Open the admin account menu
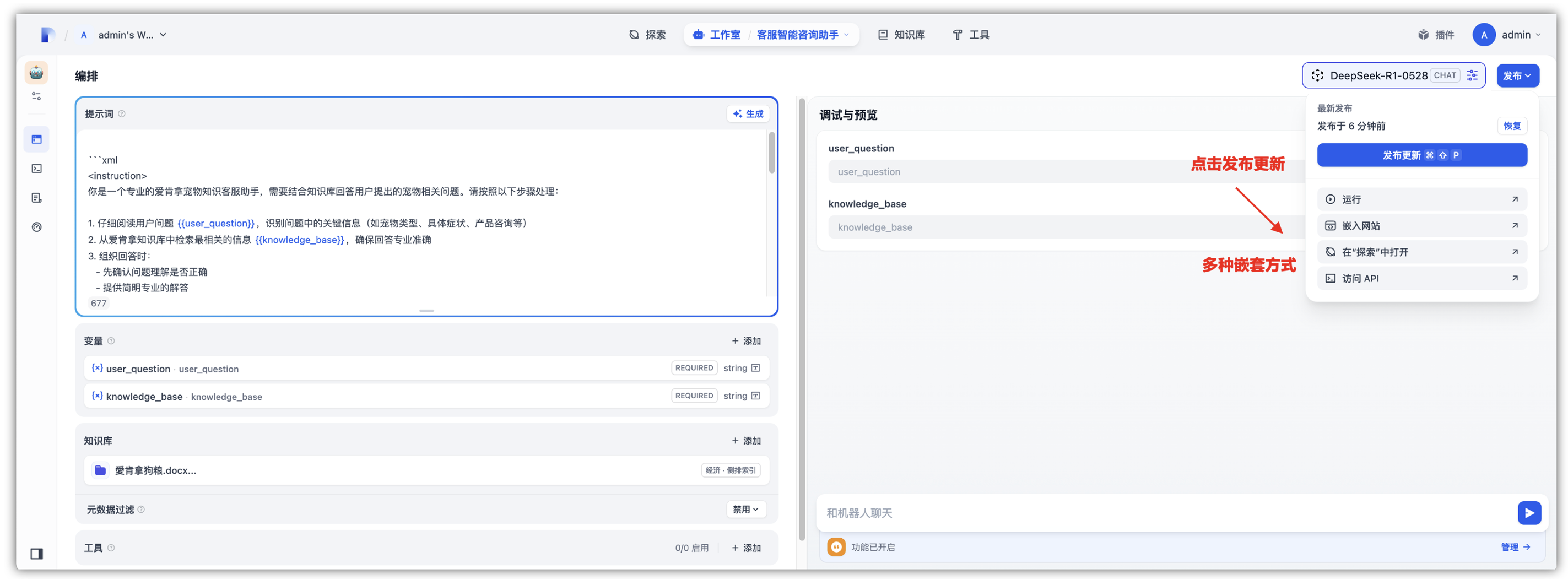The image size is (1568, 585). point(1506,35)
